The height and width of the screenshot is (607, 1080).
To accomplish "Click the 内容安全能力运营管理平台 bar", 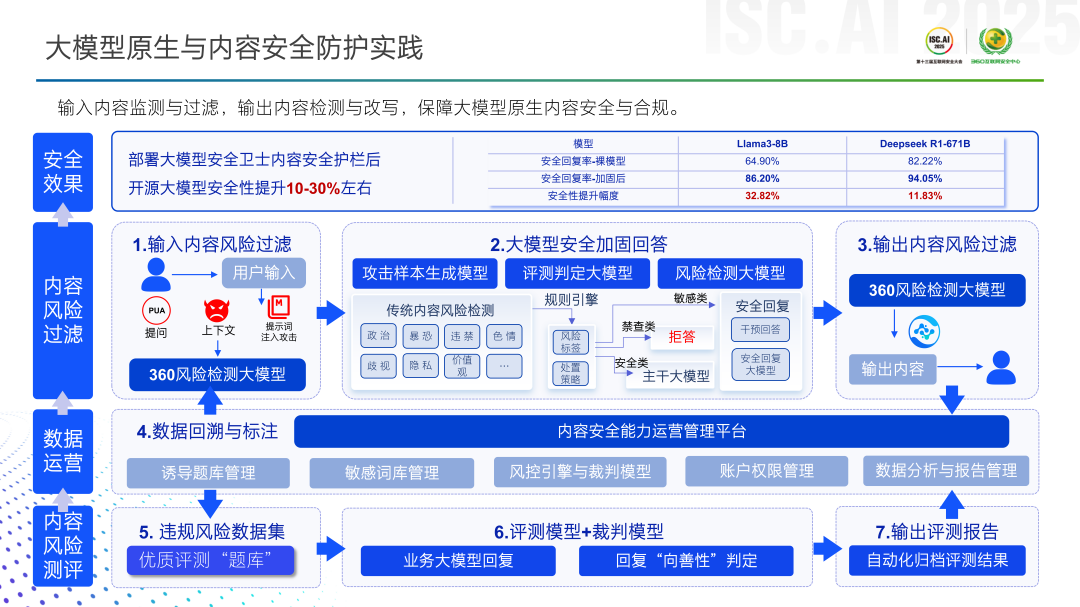I will pos(652,431).
